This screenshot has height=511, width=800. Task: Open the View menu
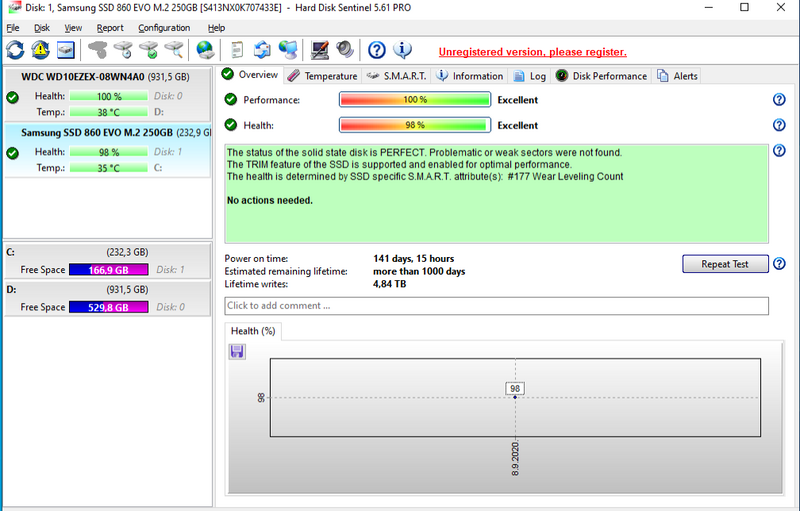73,28
